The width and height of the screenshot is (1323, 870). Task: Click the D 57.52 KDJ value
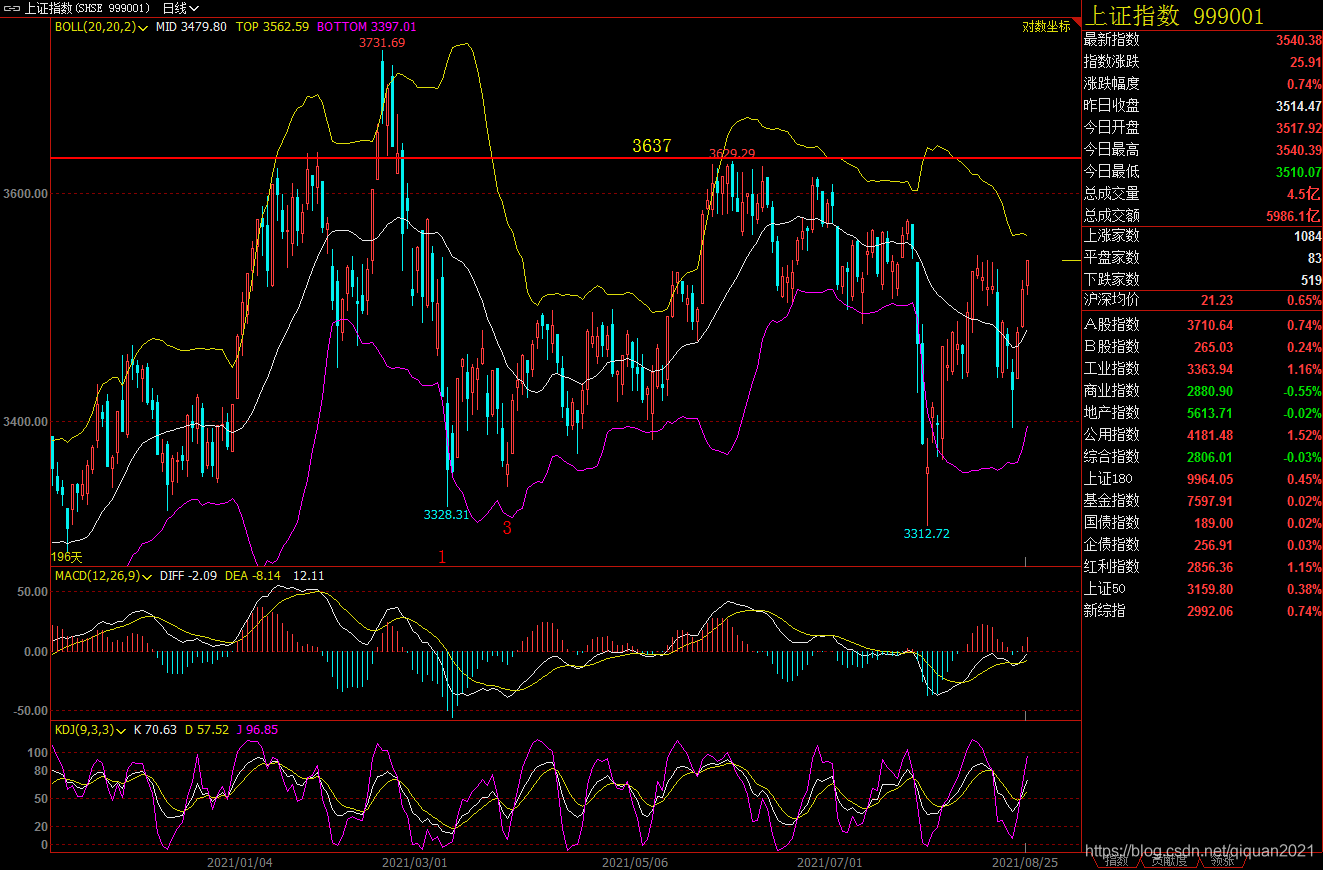click(x=207, y=730)
